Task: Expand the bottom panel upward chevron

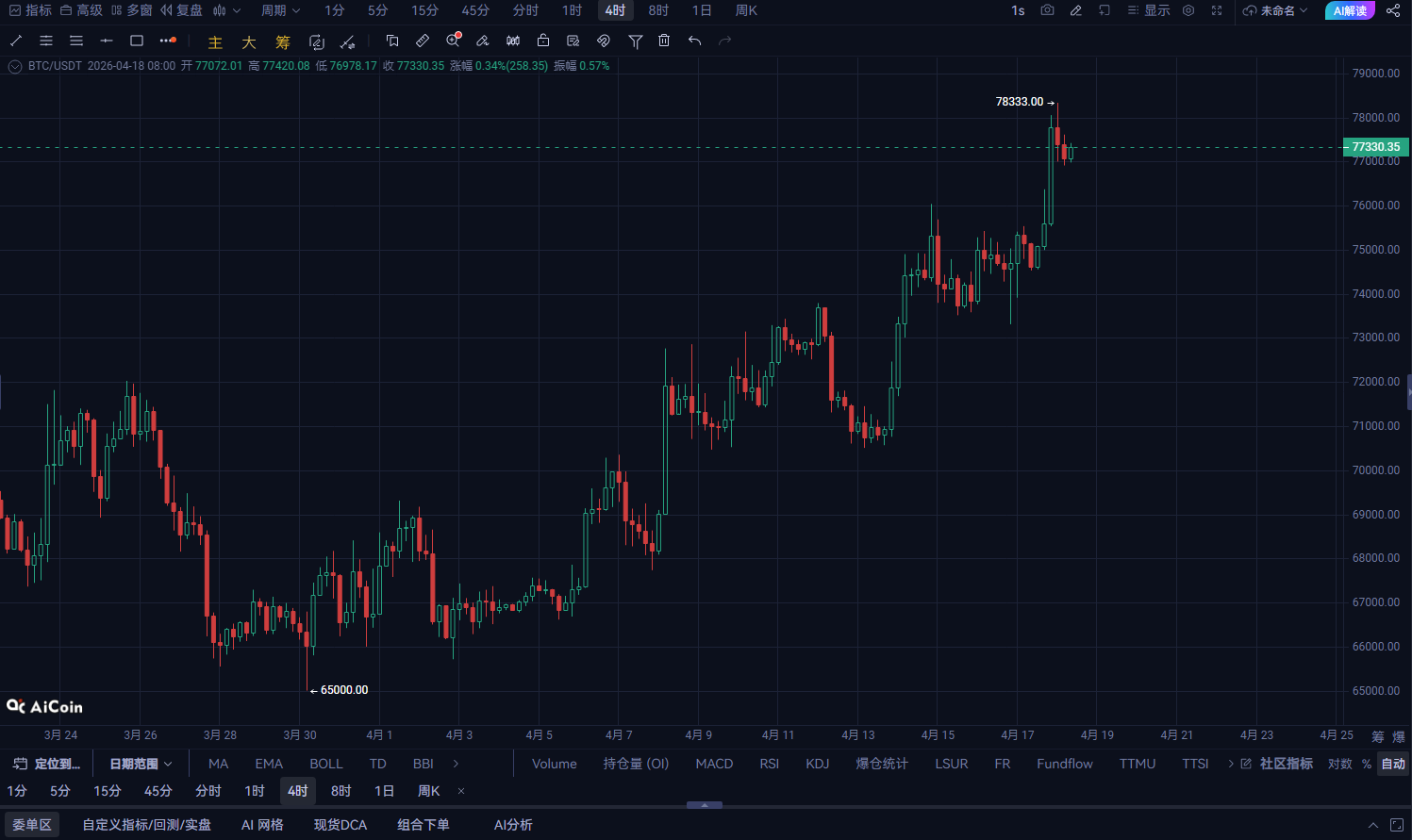Action: click(x=1373, y=825)
